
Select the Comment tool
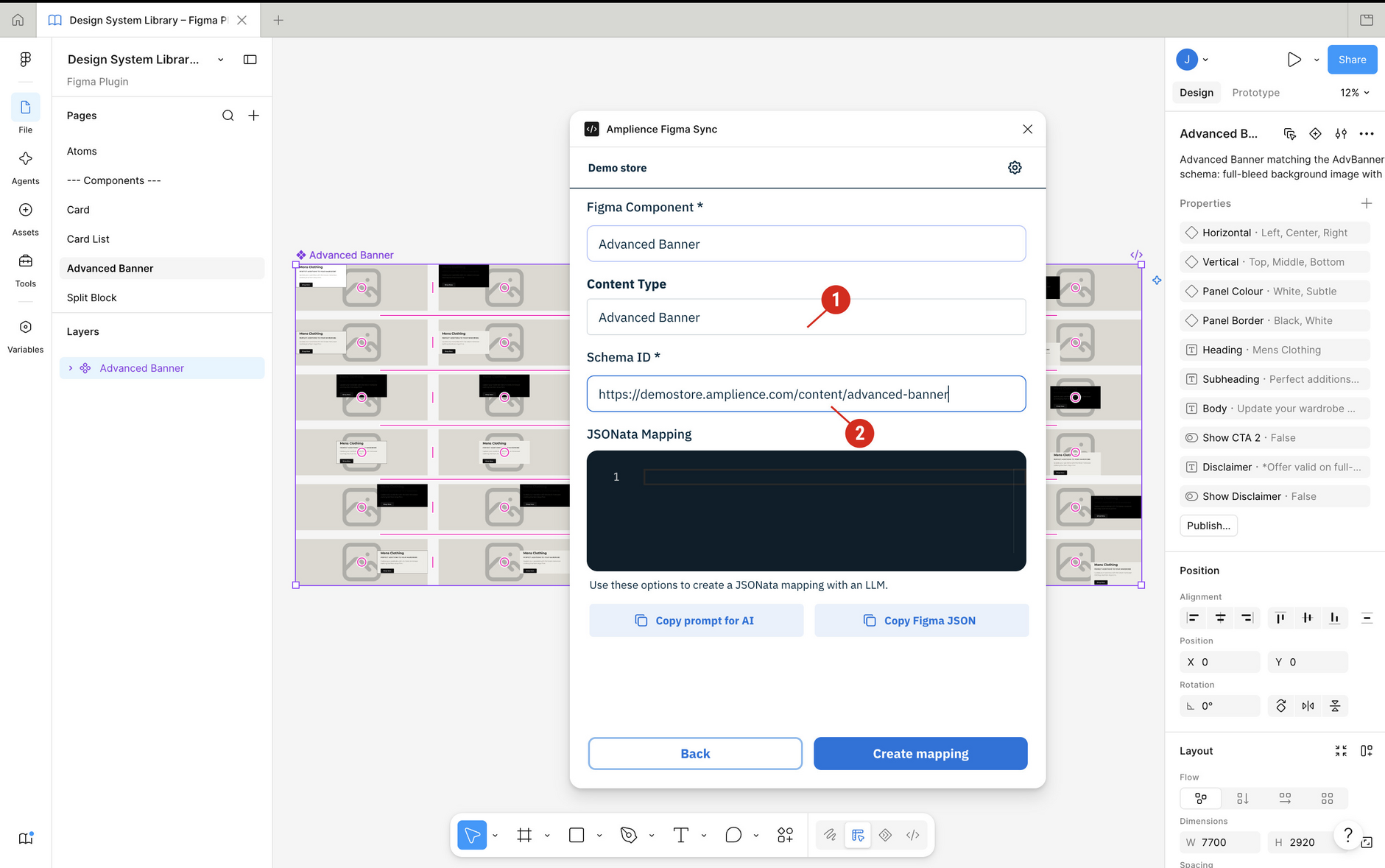point(733,835)
